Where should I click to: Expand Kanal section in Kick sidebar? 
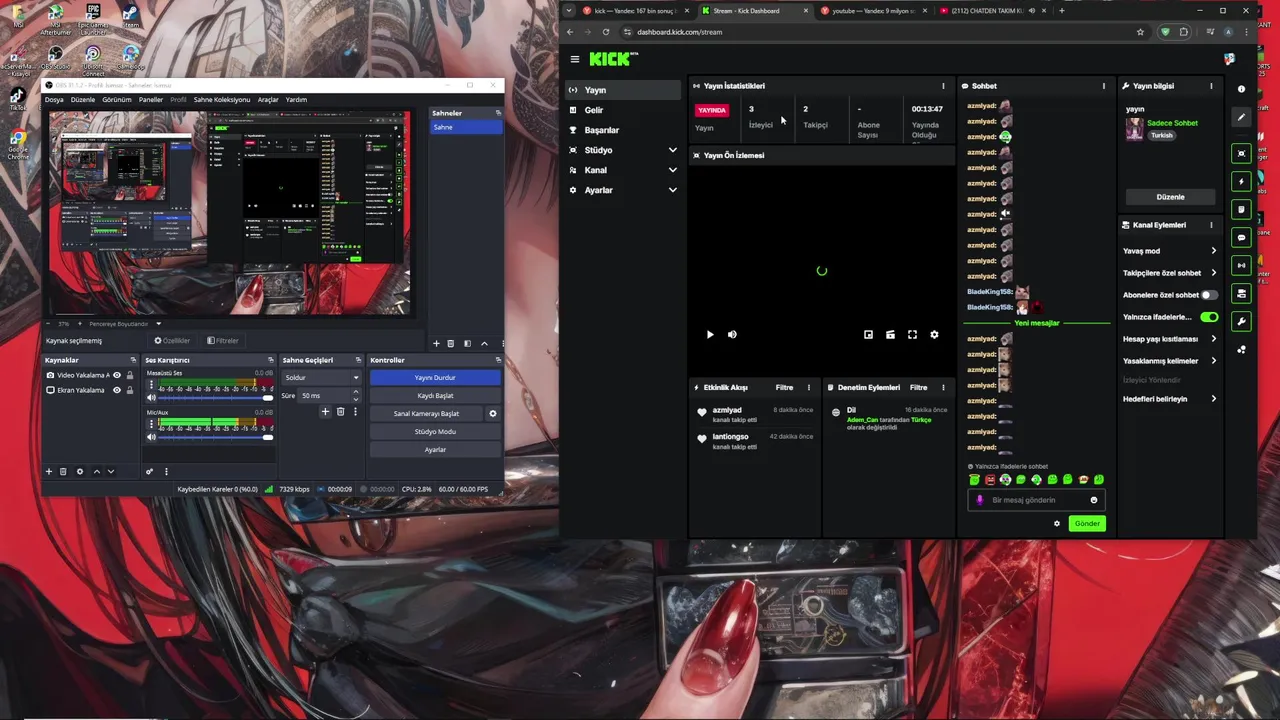(x=672, y=170)
